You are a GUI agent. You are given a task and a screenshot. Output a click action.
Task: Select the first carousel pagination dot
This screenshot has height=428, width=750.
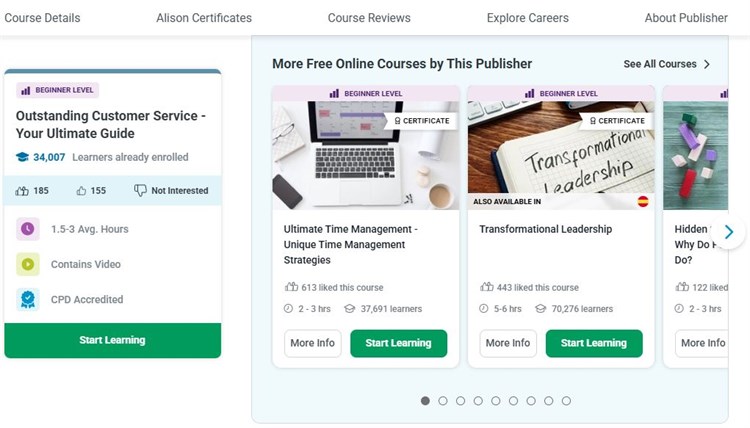pos(425,401)
